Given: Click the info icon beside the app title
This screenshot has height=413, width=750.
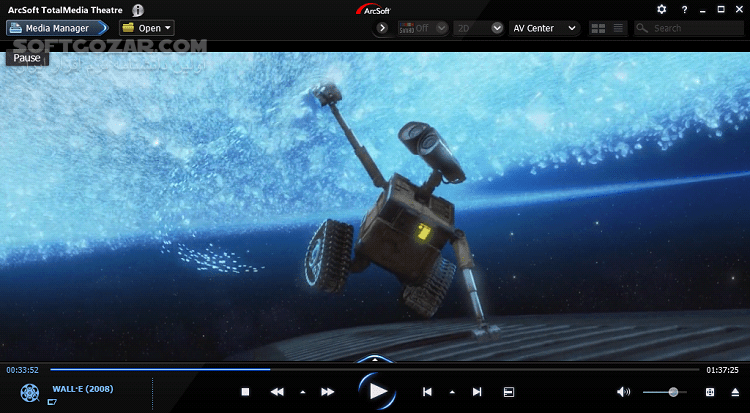Looking at the screenshot, I should (x=138, y=9).
